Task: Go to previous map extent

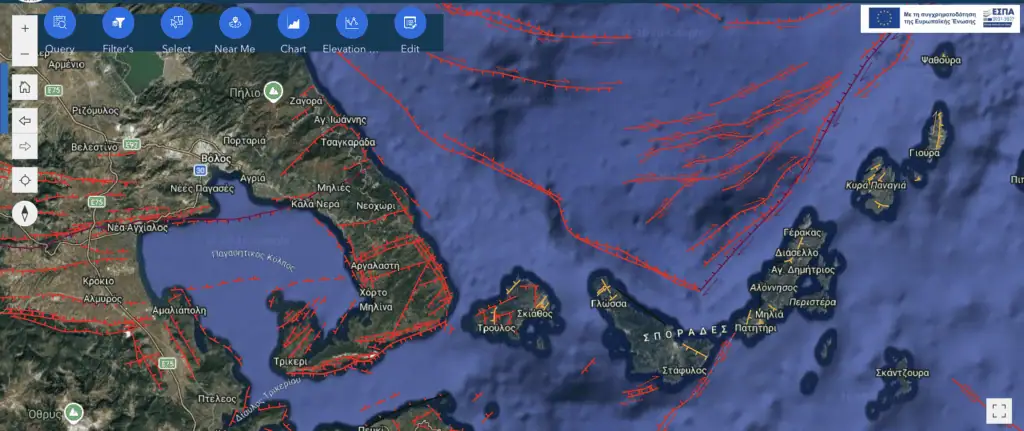Action: (25, 120)
